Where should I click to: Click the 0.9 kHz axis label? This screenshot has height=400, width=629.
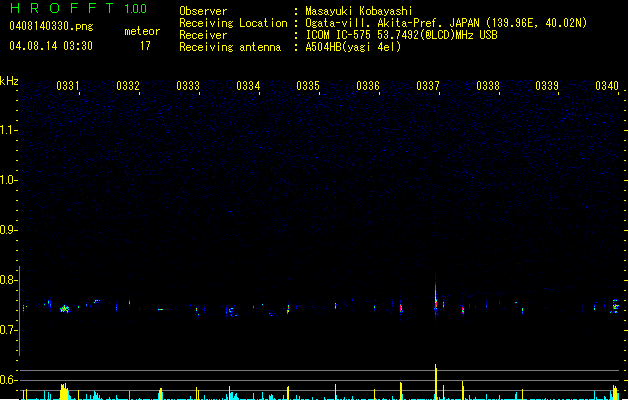[x=7, y=230]
